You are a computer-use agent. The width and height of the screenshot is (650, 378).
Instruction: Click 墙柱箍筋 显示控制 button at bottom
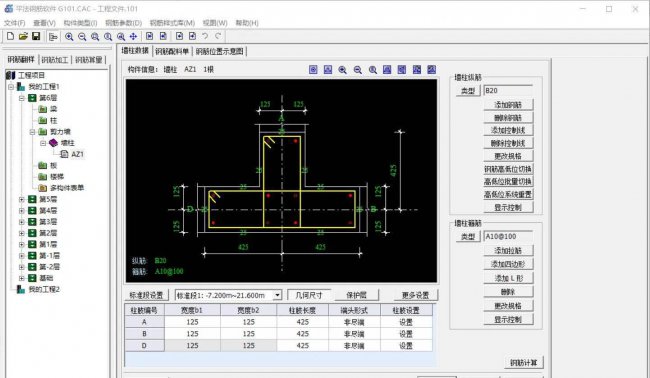508,320
